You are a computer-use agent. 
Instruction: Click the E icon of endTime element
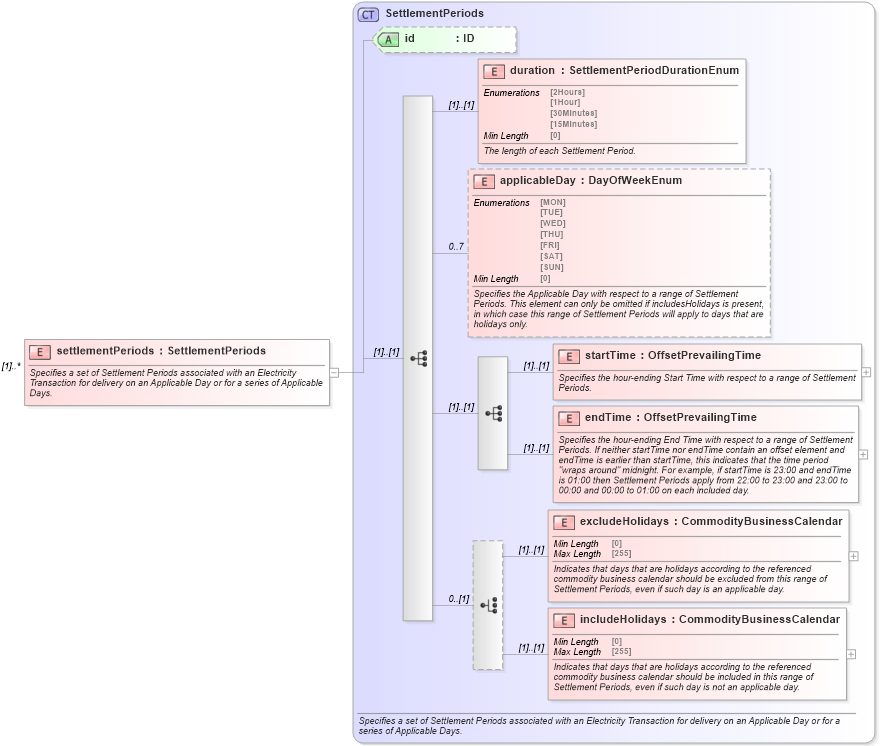coord(569,418)
